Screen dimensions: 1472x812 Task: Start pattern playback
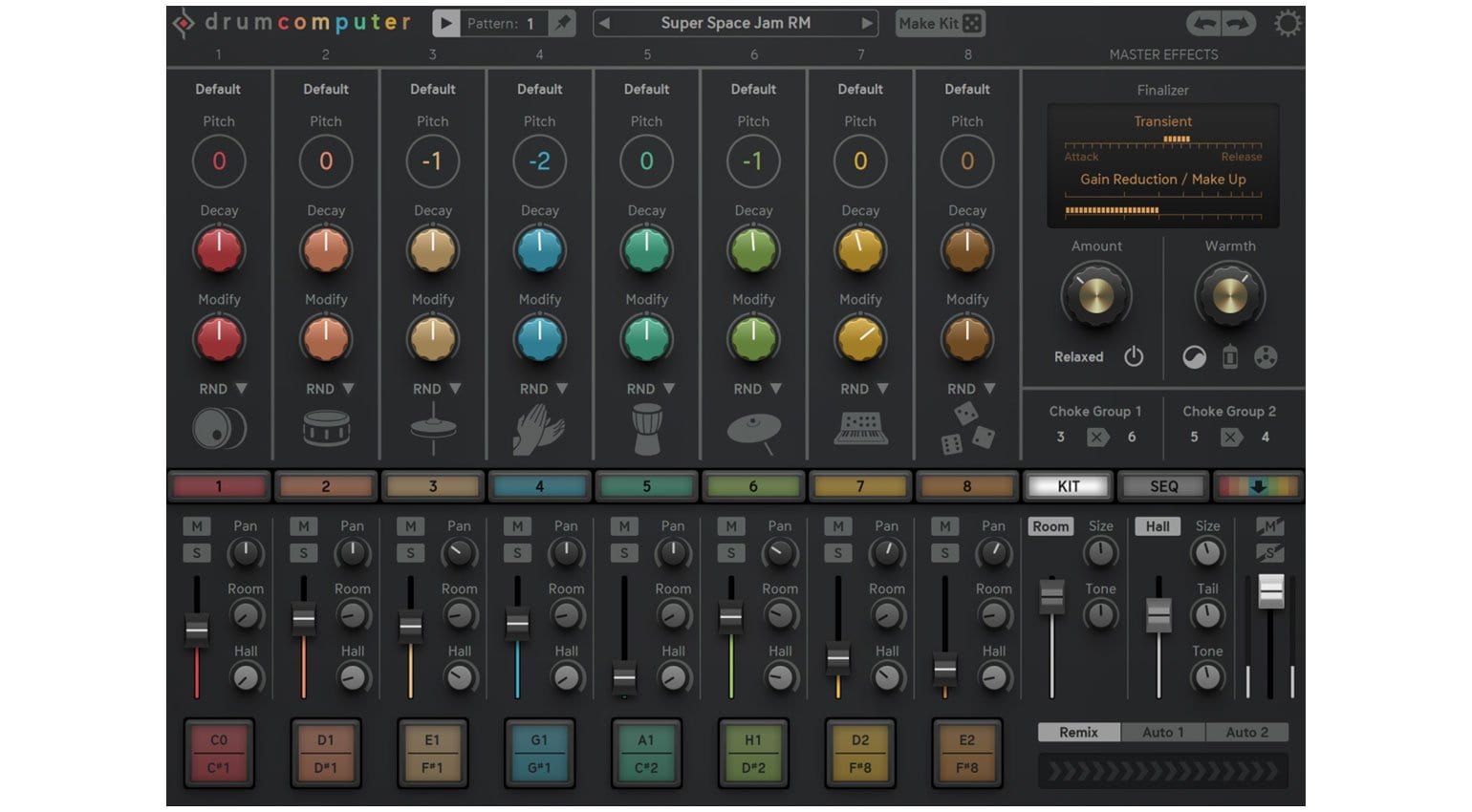coord(445,23)
